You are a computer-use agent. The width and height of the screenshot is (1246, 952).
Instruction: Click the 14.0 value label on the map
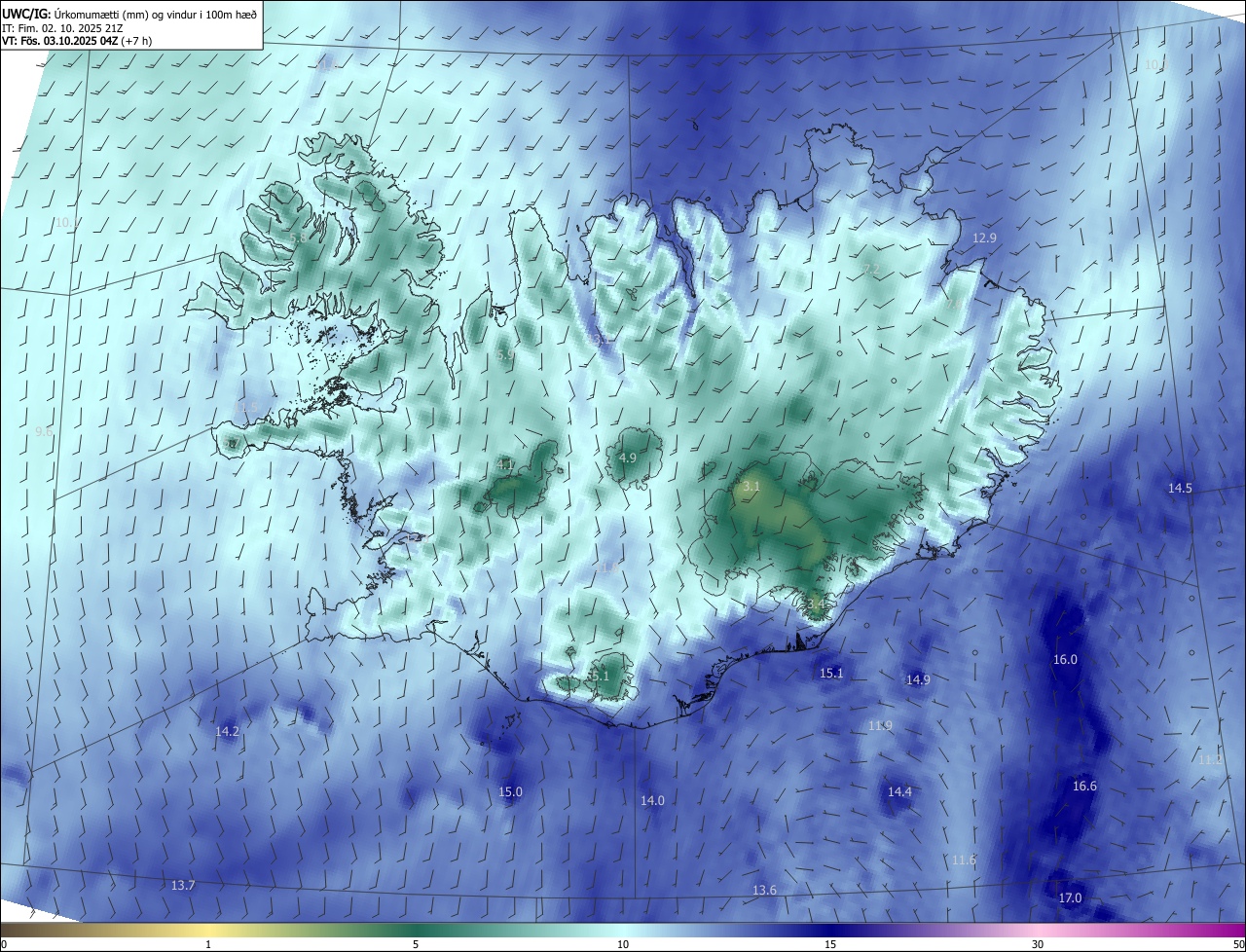click(652, 800)
